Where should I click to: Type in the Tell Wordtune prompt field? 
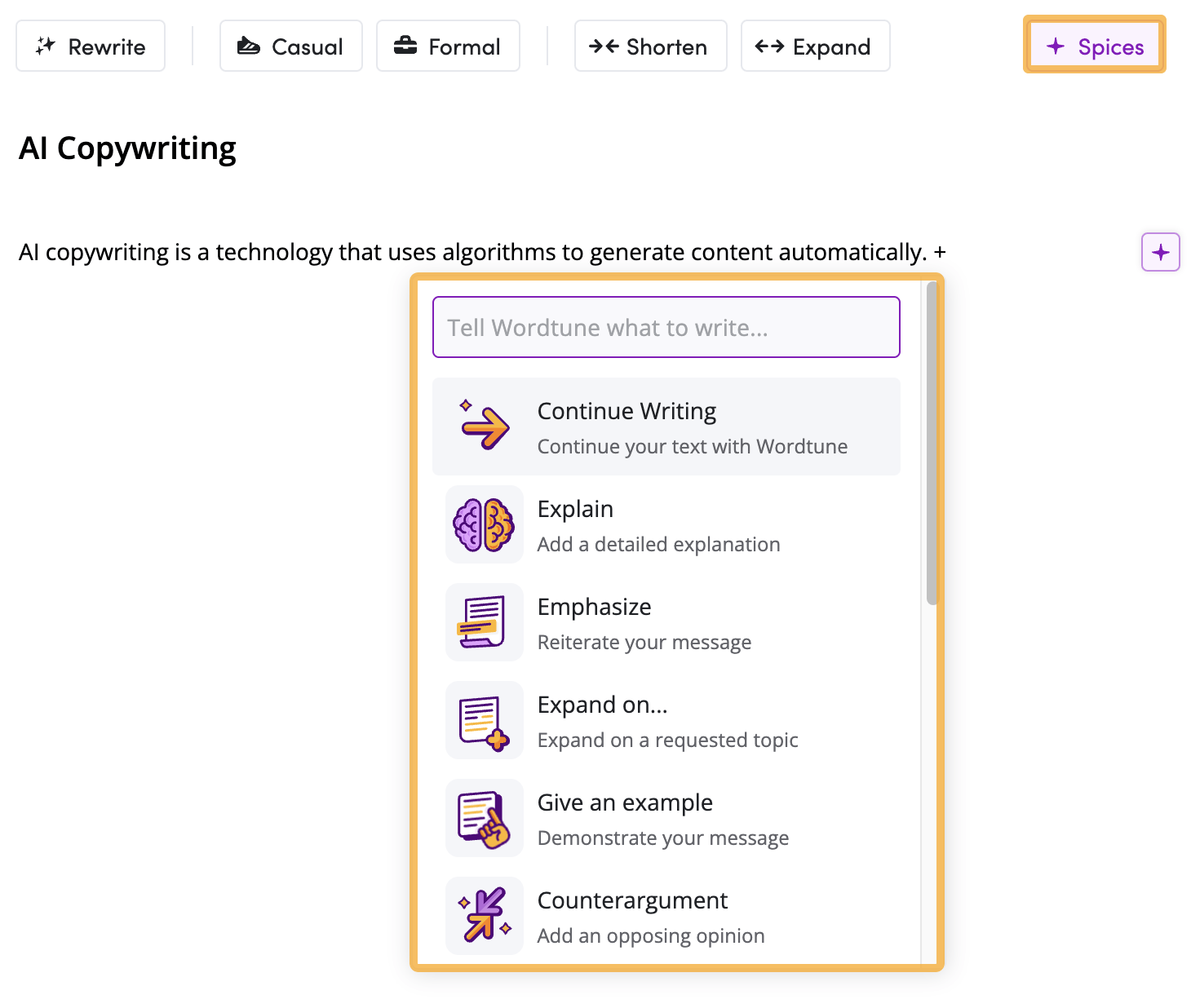click(666, 328)
